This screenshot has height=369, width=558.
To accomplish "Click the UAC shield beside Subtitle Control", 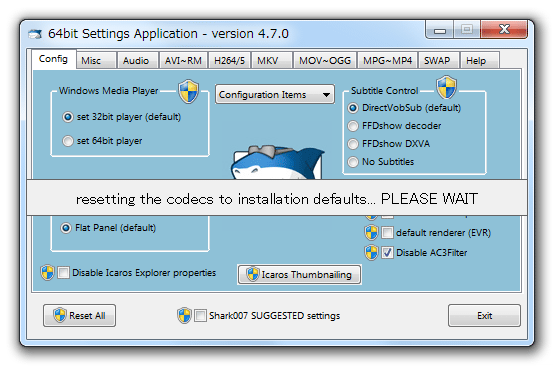I will tap(446, 87).
